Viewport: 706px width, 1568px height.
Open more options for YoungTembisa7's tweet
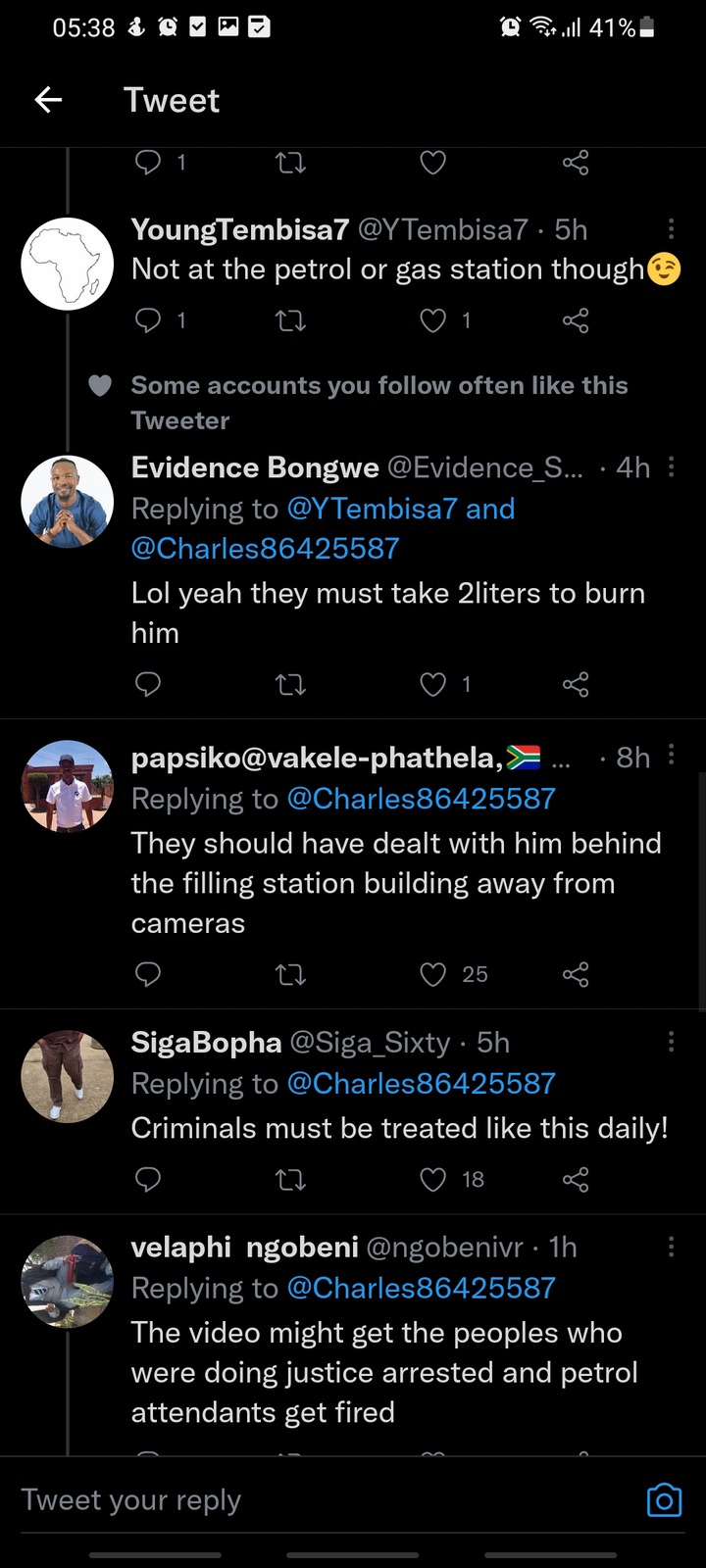click(671, 229)
